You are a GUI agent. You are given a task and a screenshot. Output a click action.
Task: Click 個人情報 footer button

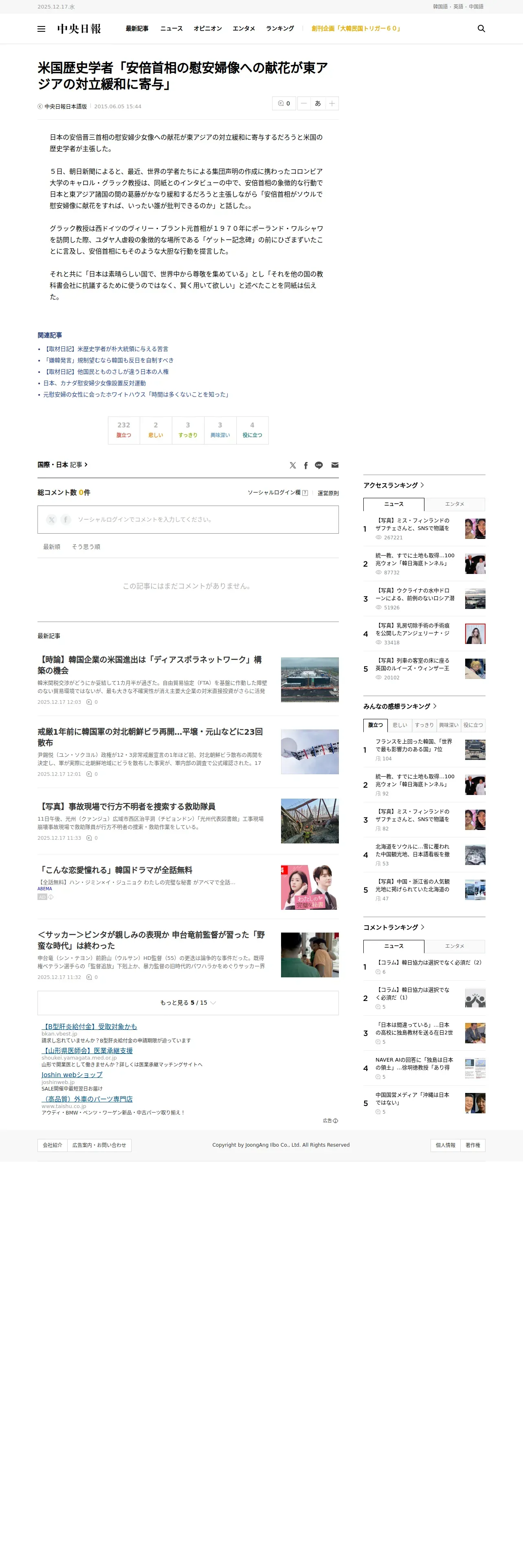(x=445, y=1145)
